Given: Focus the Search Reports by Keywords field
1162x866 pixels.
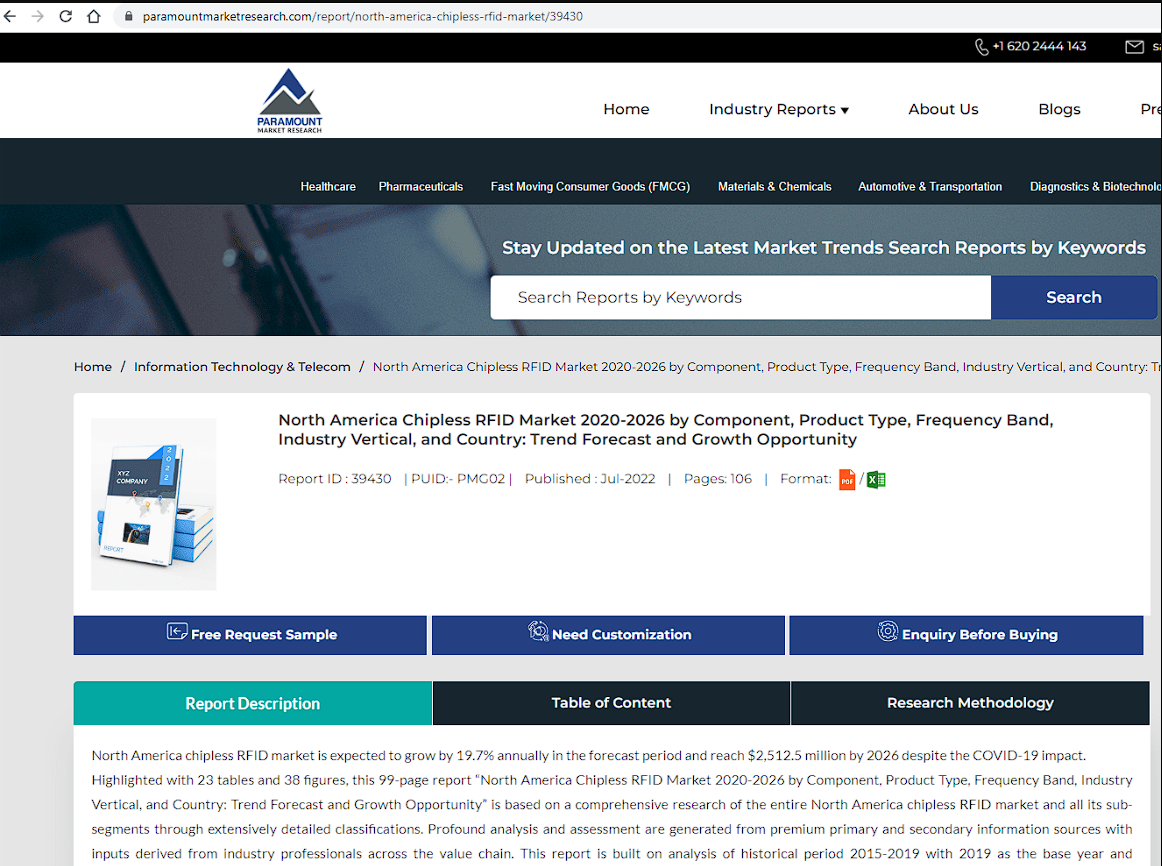Looking at the screenshot, I should point(740,298).
